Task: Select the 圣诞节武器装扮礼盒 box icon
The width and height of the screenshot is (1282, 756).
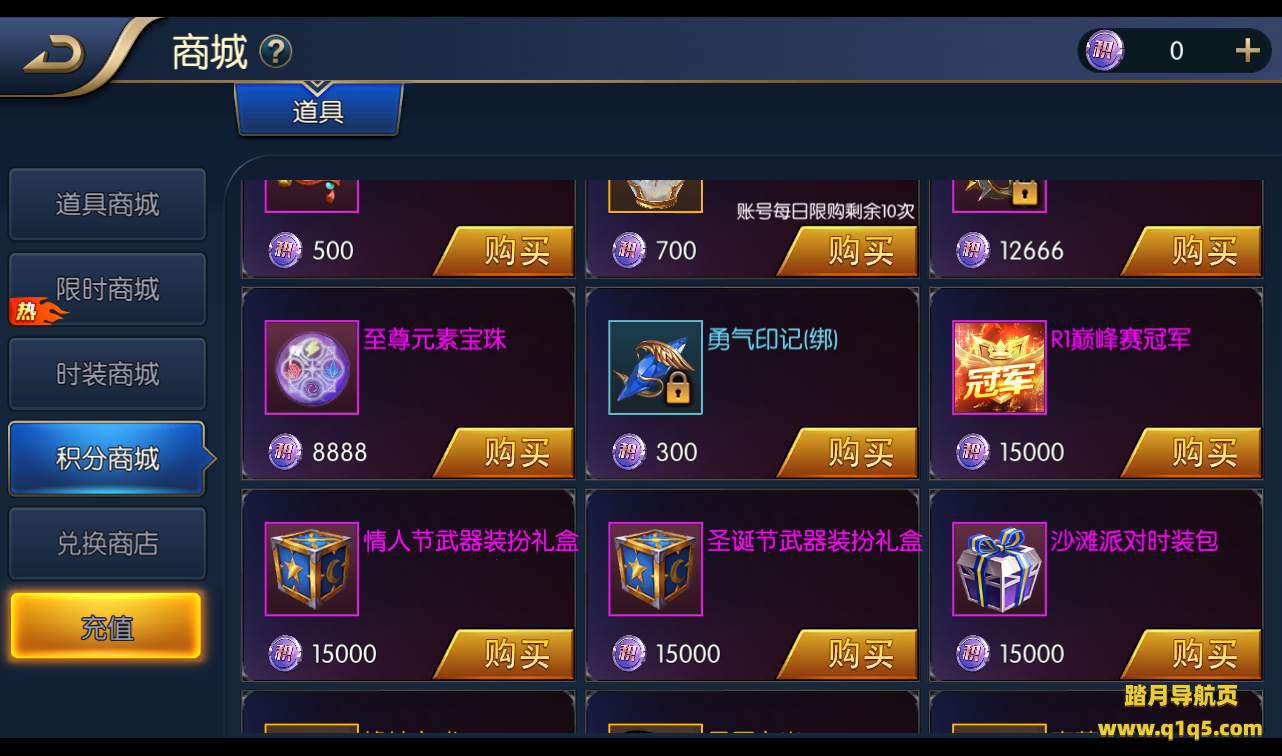Action: click(655, 569)
